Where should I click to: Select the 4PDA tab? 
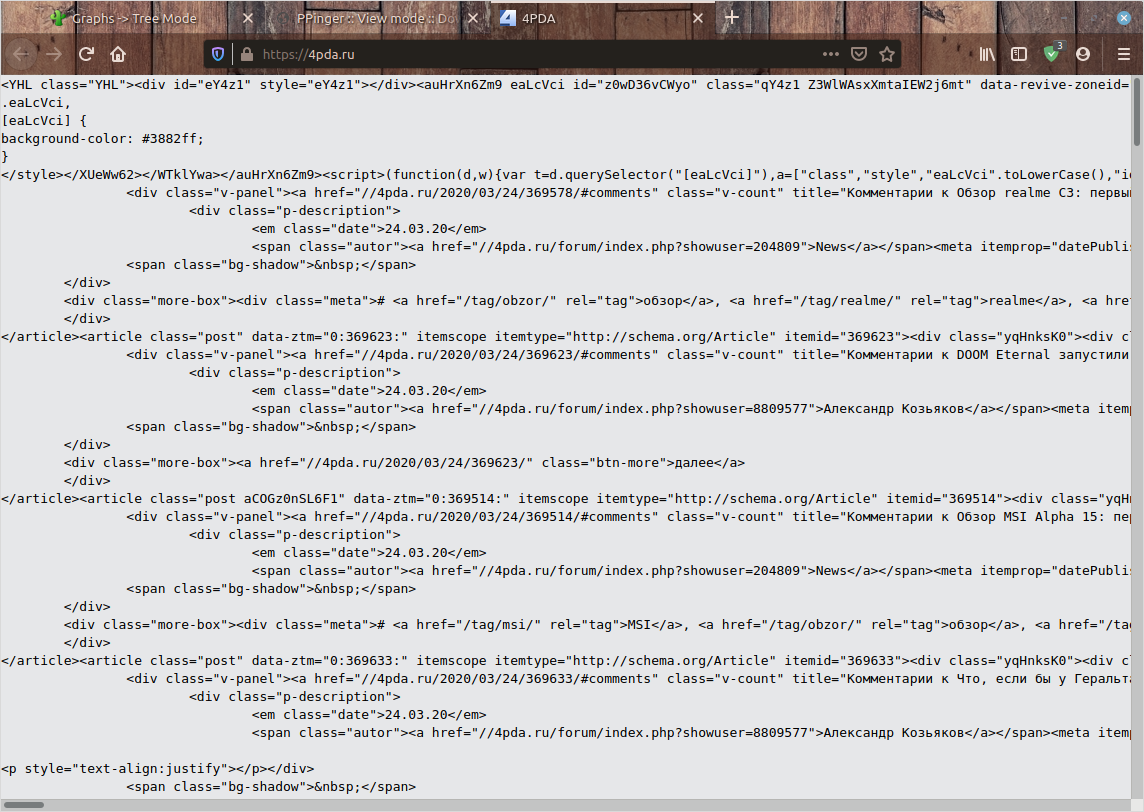coord(538,18)
